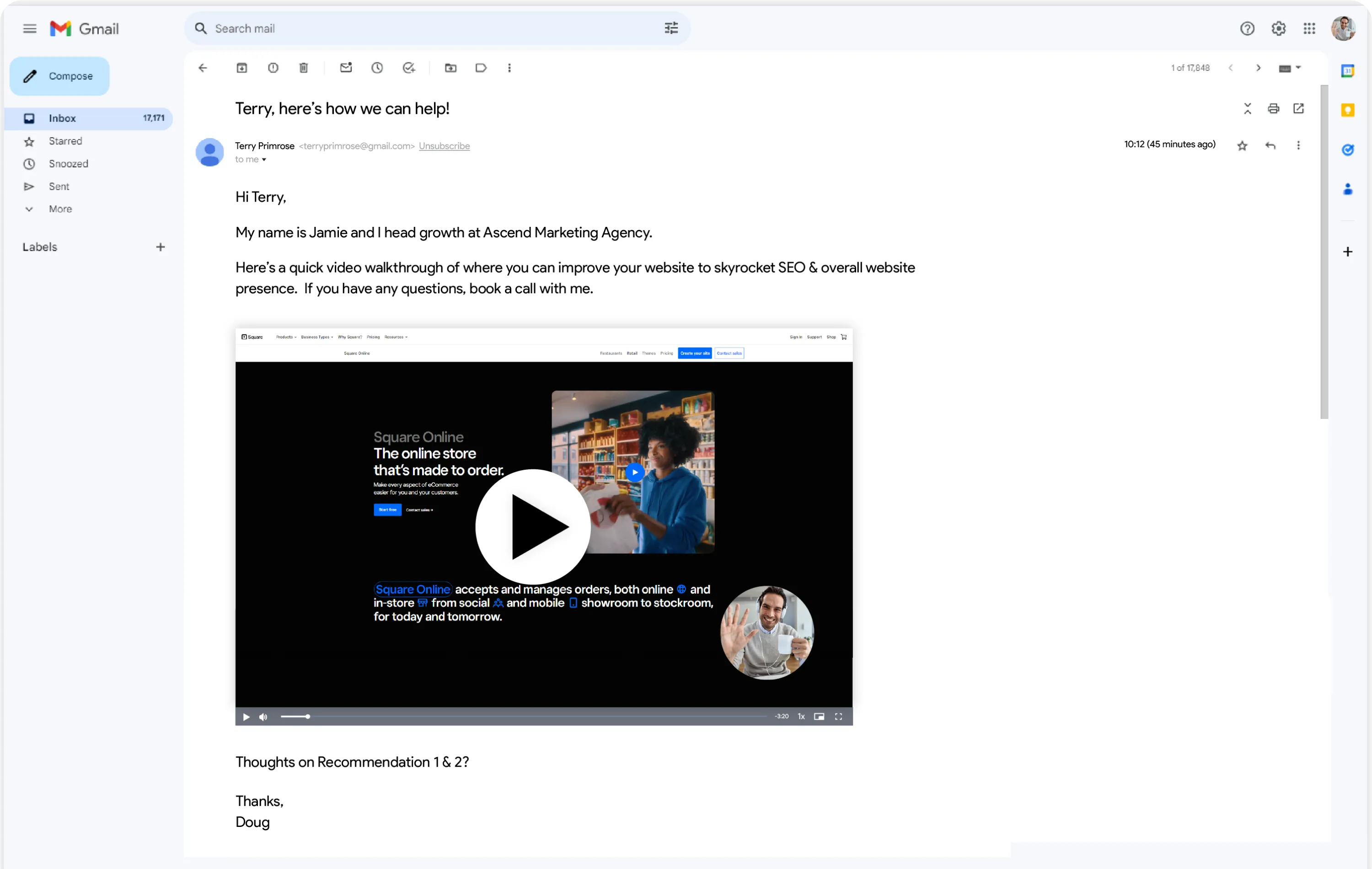Viewport: 1372px width, 869px height.
Task: Snooze this email with clock icon
Action: click(377, 68)
